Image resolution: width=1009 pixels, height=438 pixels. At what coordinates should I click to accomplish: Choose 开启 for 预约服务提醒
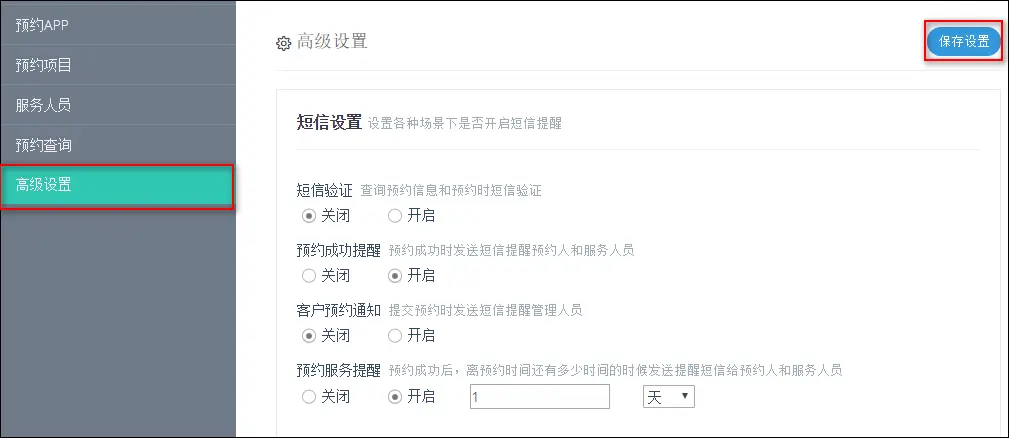point(394,397)
